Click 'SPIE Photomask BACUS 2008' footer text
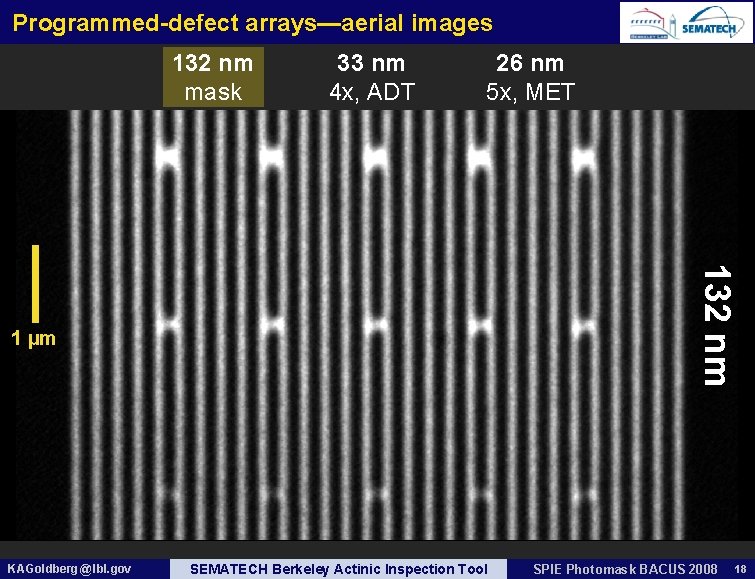Screen dimensions: 755x579 [x=625, y=569]
